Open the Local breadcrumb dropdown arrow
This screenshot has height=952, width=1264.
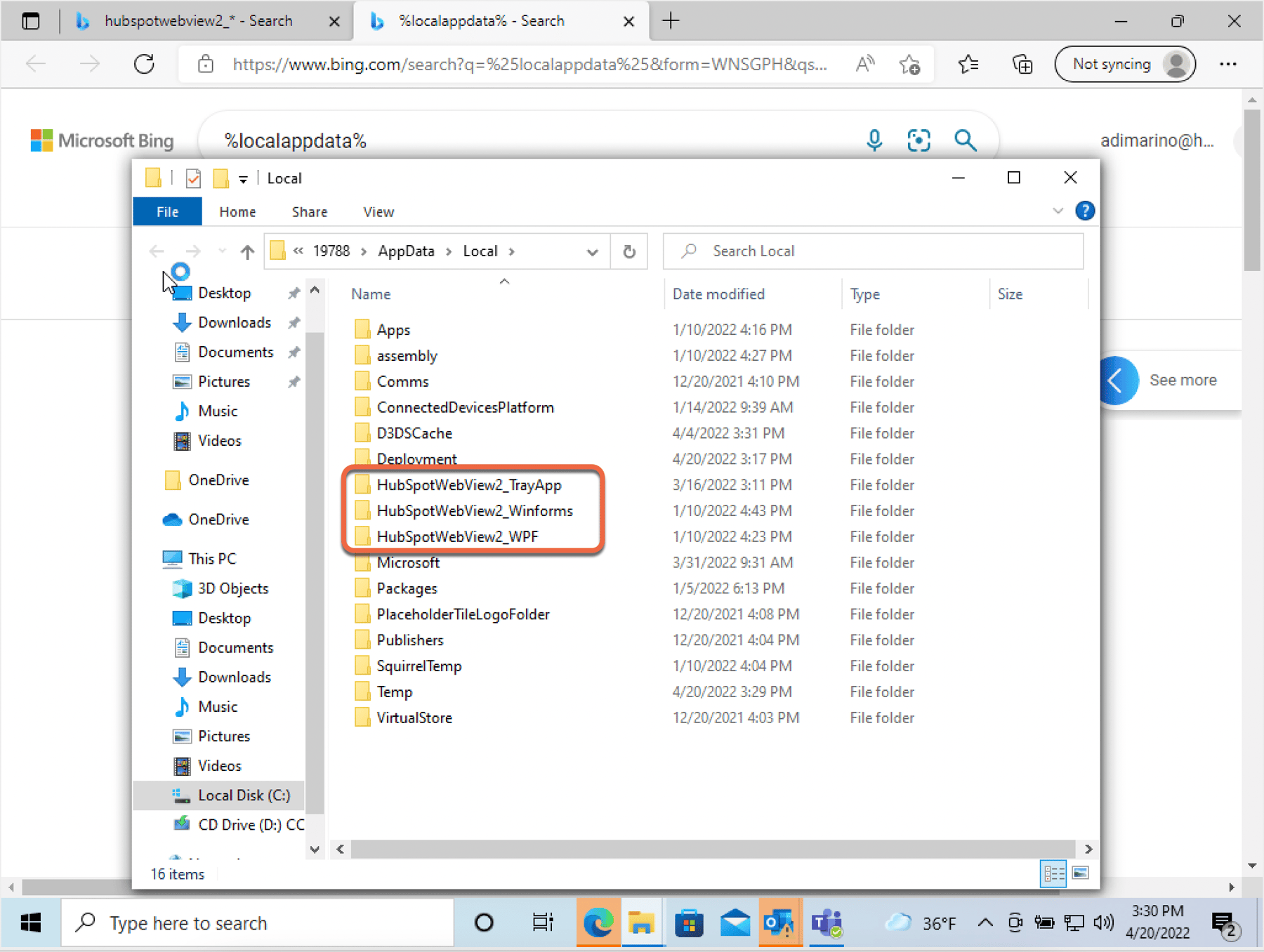point(511,251)
